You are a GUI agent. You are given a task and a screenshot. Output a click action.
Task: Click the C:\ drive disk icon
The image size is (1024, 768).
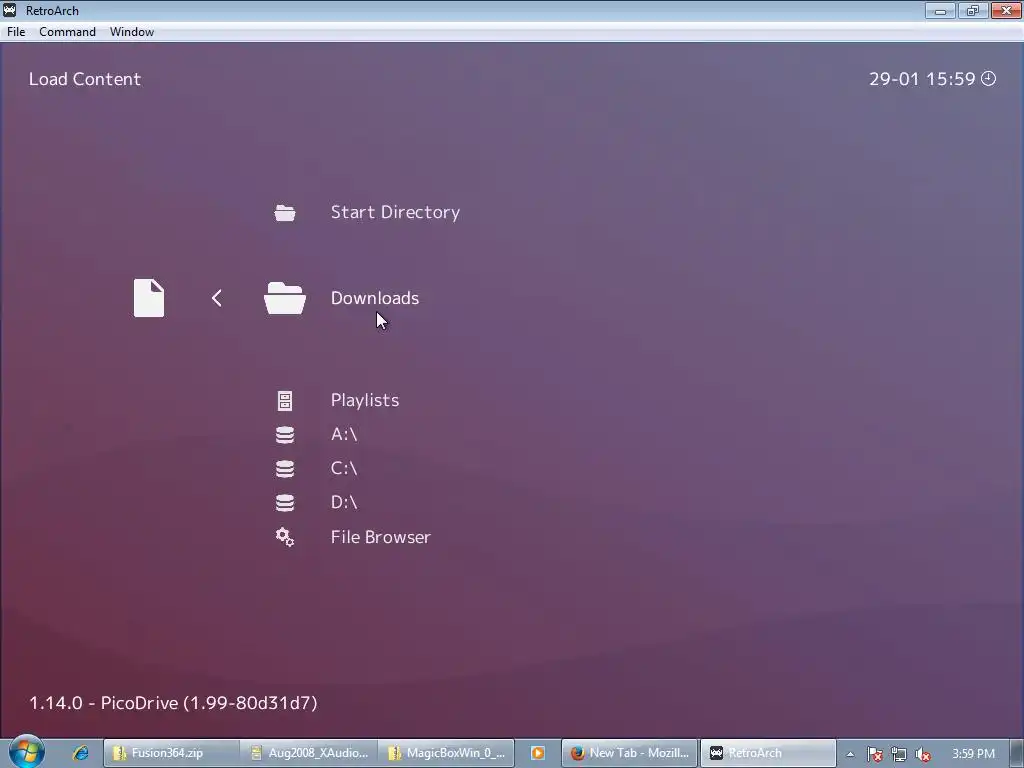[x=285, y=469]
